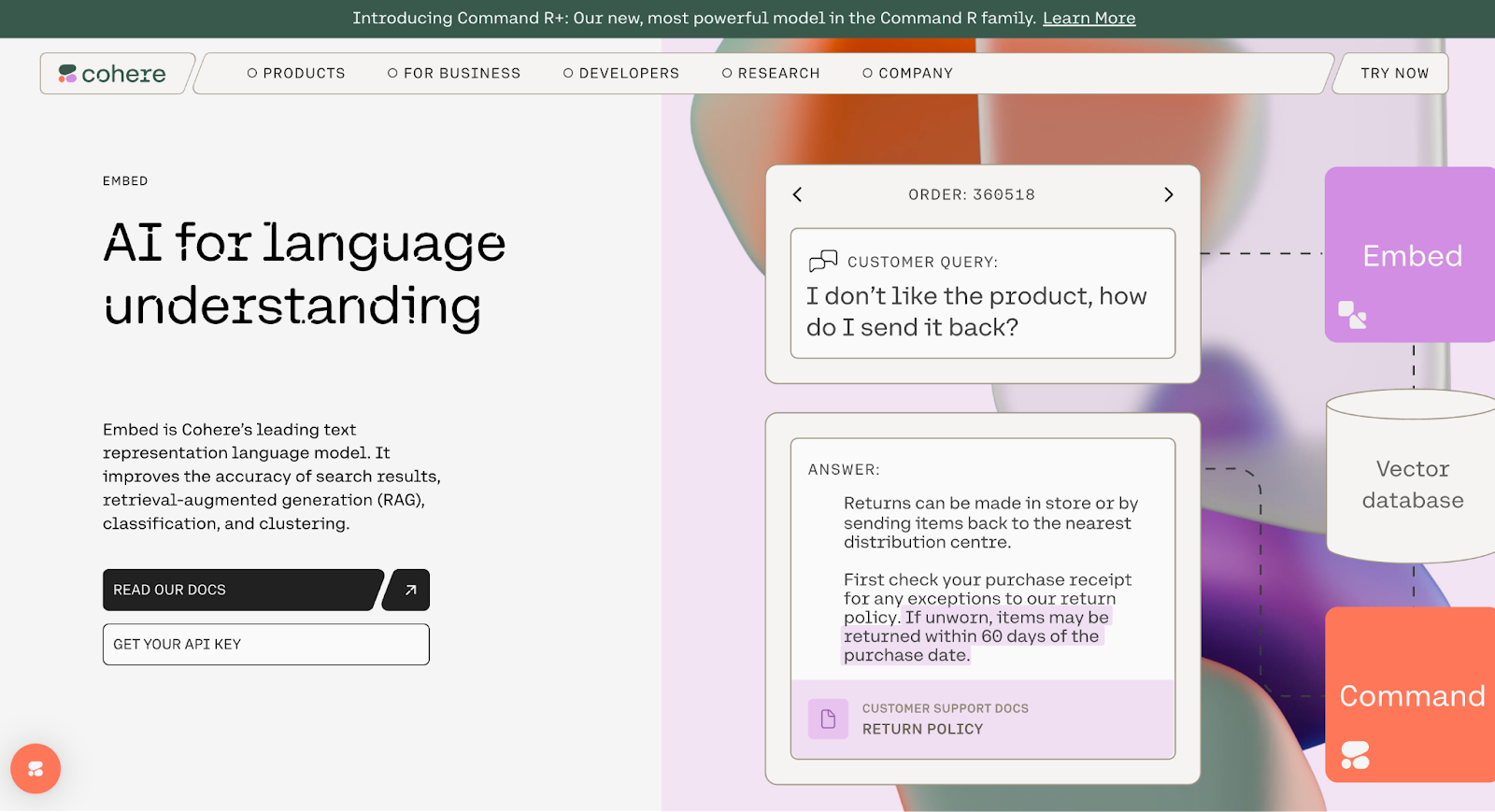
Task: Expand the Developers menu
Action: point(621,73)
